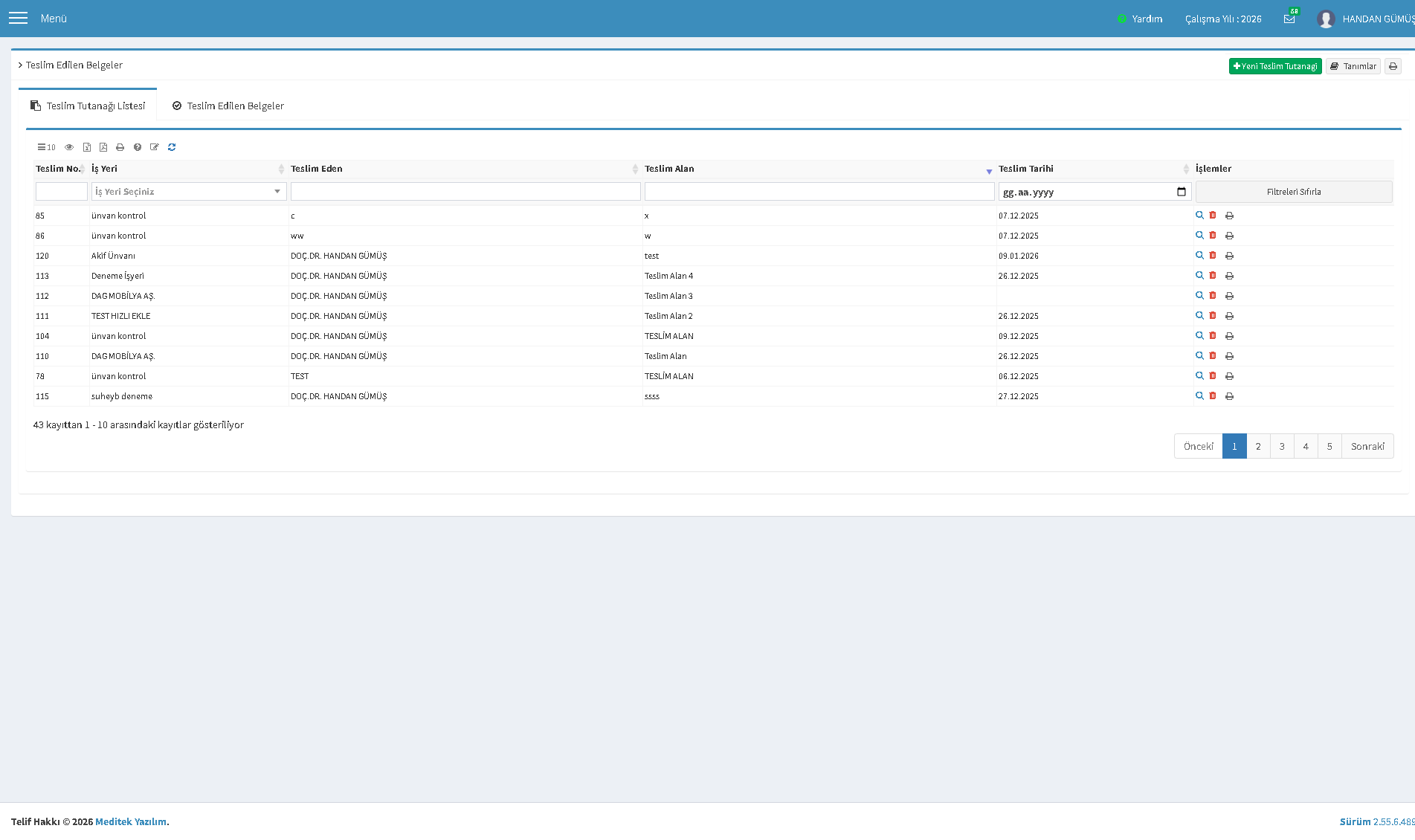Image resolution: width=1415 pixels, height=840 pixels.
Task: Reset filters with Filtreleri Sıfırla
Action: [1294, 192]
